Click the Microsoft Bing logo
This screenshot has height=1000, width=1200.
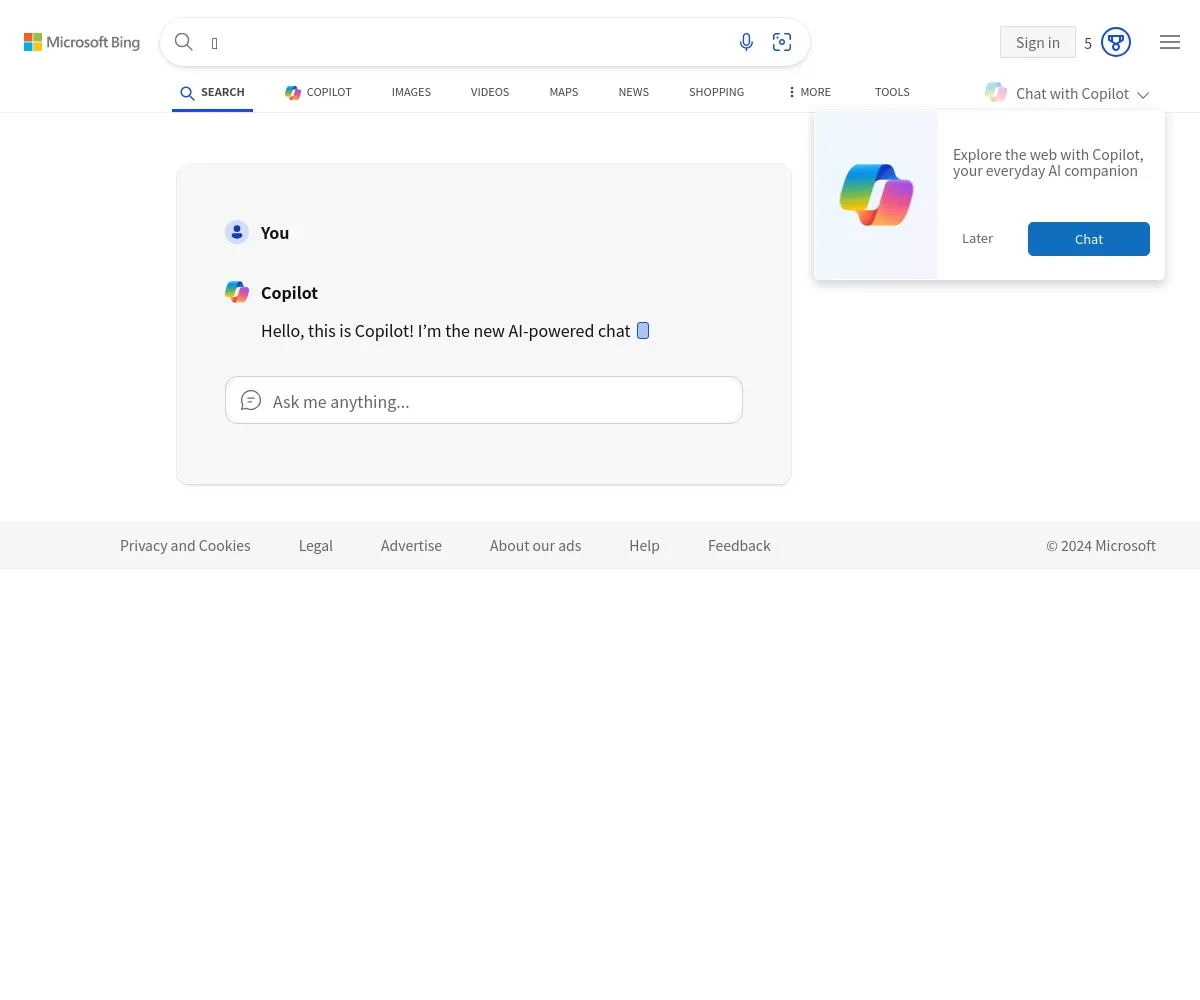tap(82, 42)
